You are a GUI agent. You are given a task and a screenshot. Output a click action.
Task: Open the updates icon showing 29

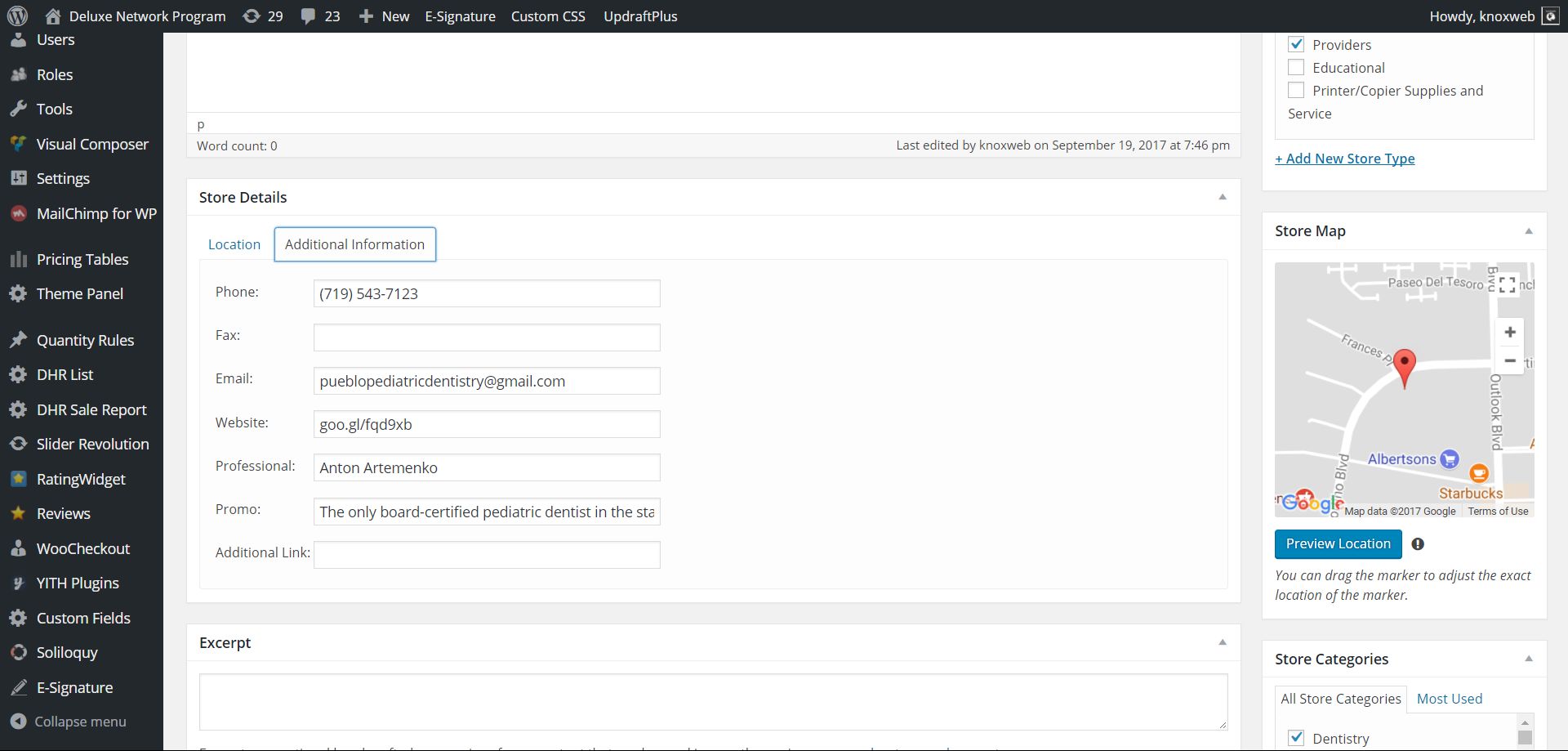click(x=252, y=16)
